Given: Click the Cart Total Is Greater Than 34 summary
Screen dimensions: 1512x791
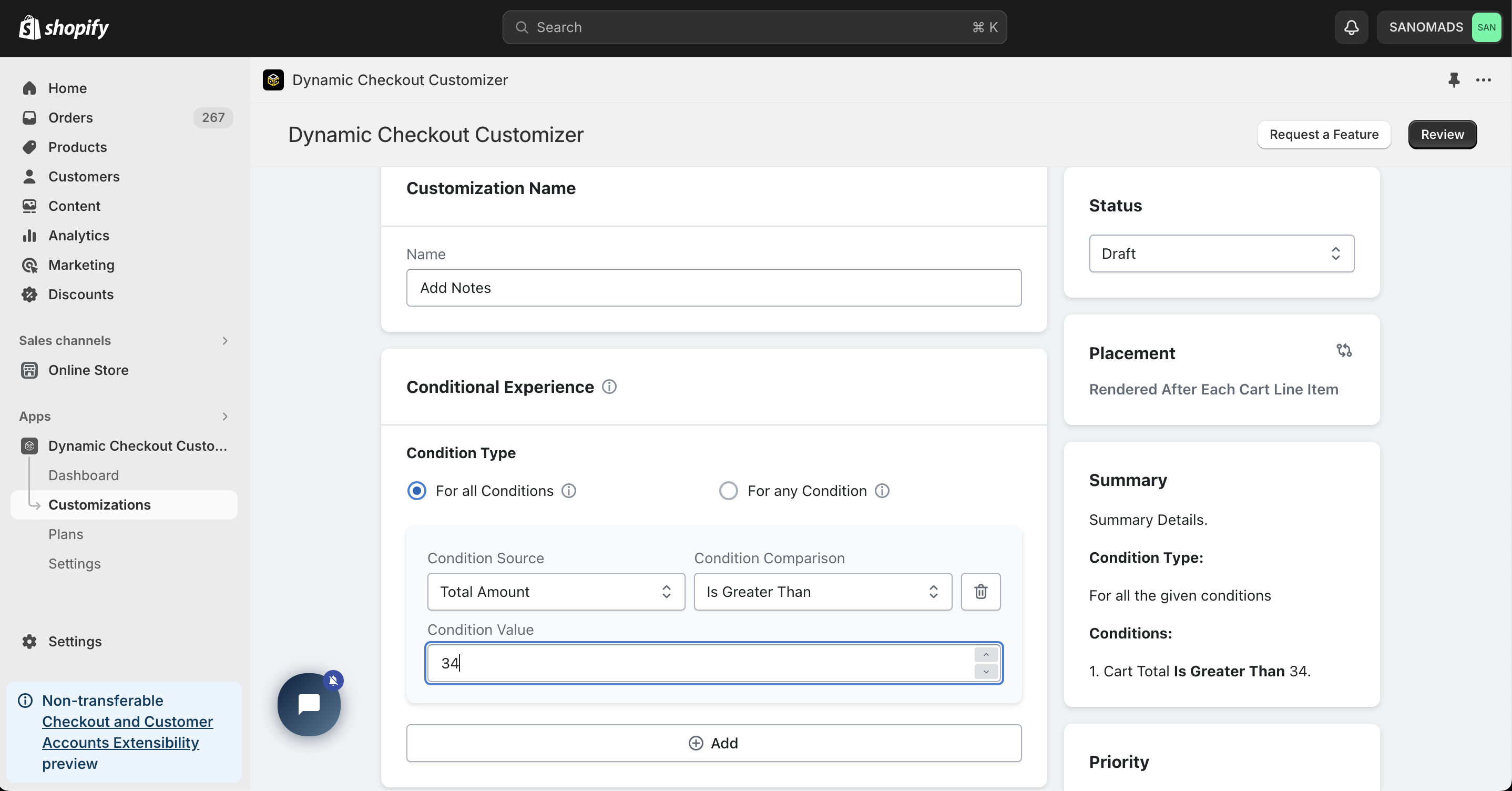Looking at the screenshot, I should click(1200, 671).
